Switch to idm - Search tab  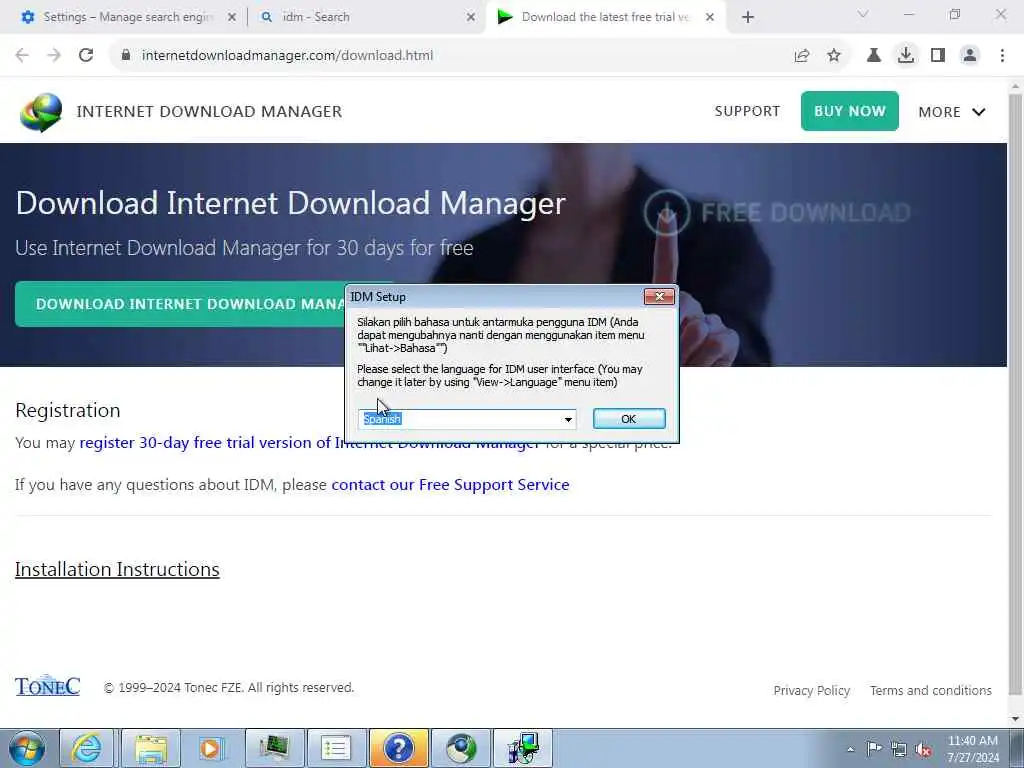coord(368,17)
